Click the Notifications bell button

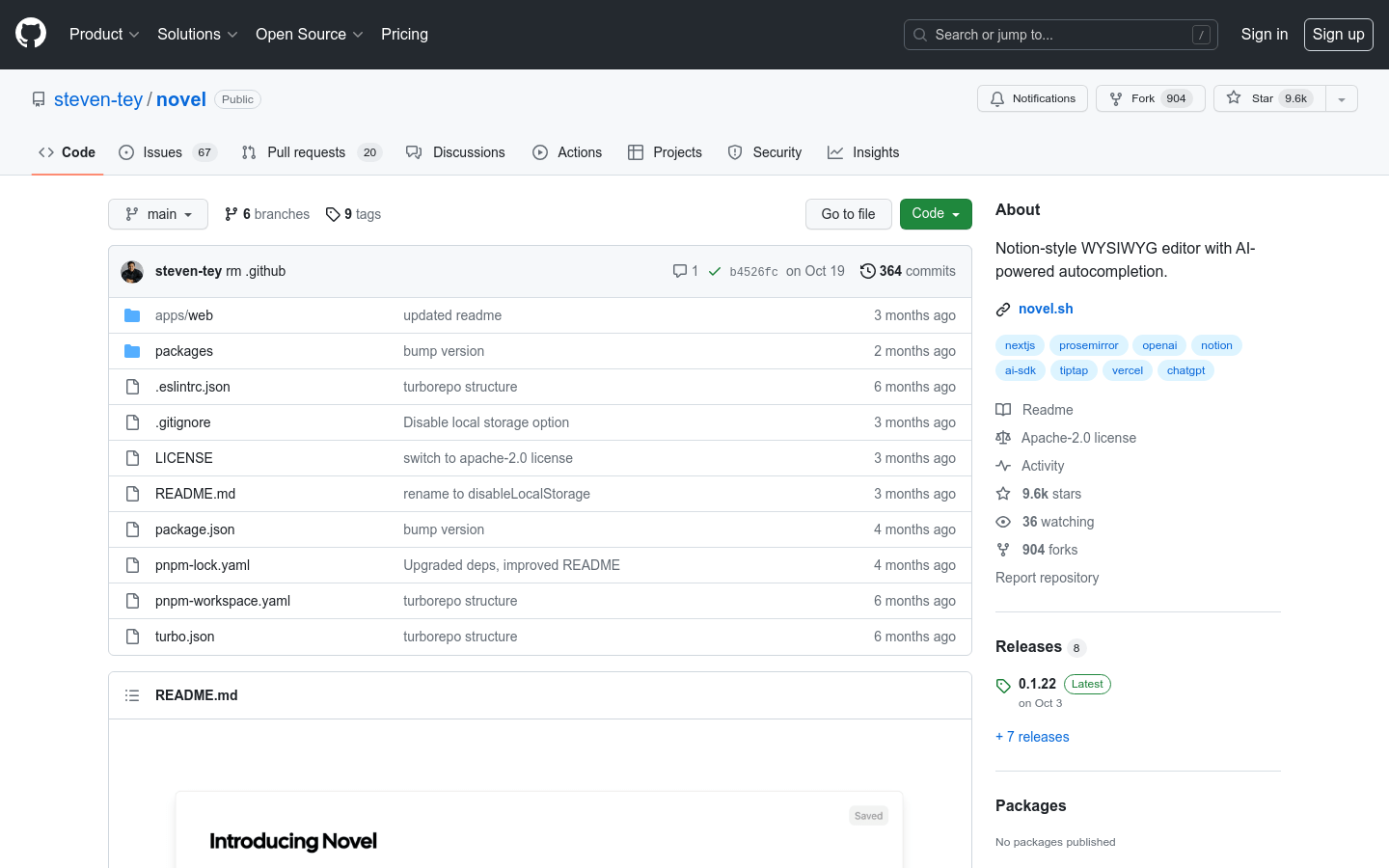pyautogui.click(x=1032, y=98)
